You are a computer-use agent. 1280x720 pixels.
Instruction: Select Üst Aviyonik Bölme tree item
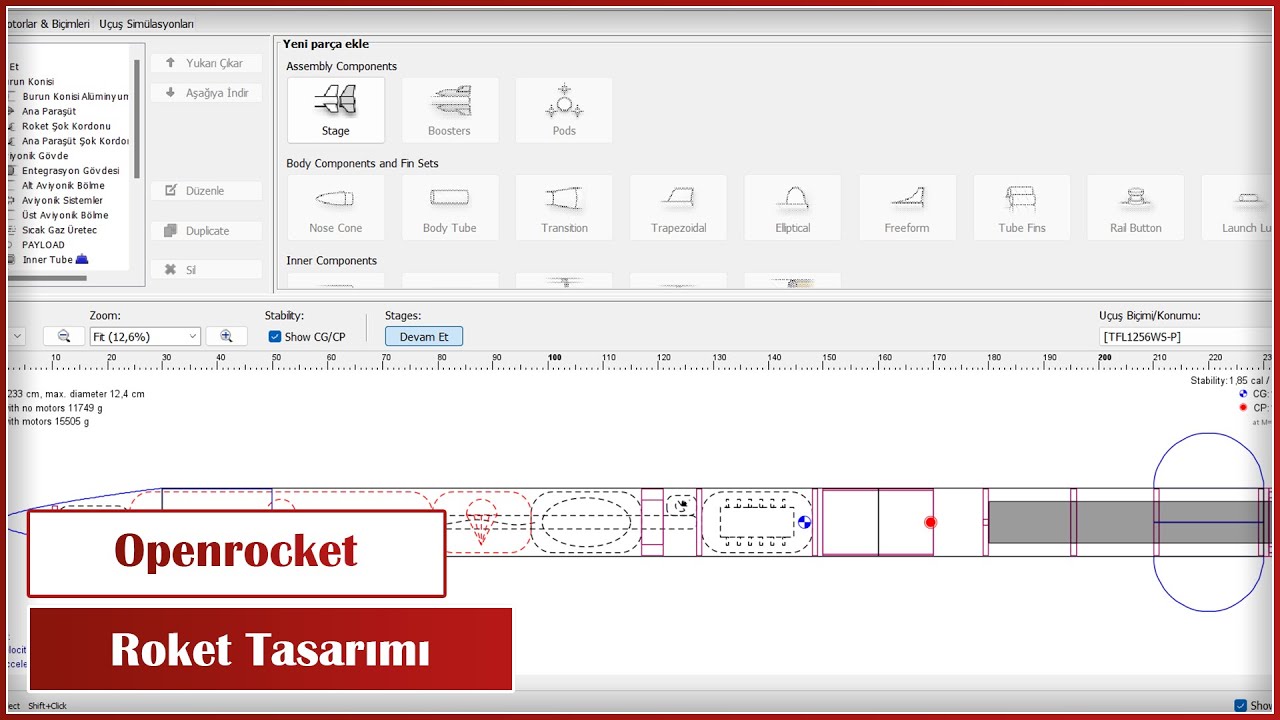click(65, 215)
